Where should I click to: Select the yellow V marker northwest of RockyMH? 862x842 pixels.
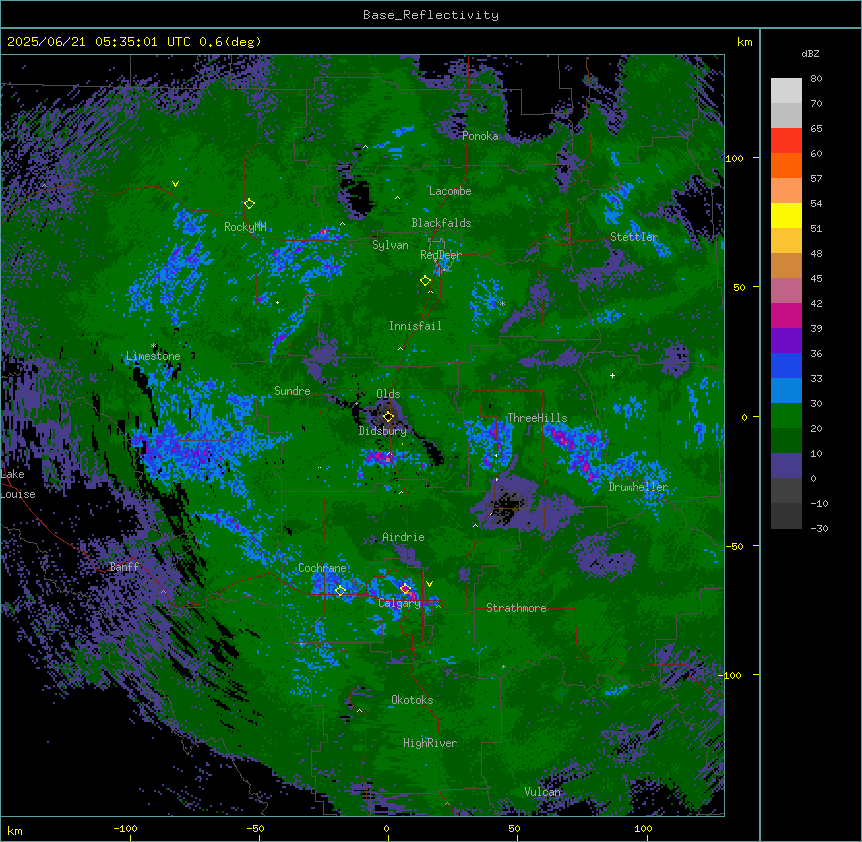point(175,184)
